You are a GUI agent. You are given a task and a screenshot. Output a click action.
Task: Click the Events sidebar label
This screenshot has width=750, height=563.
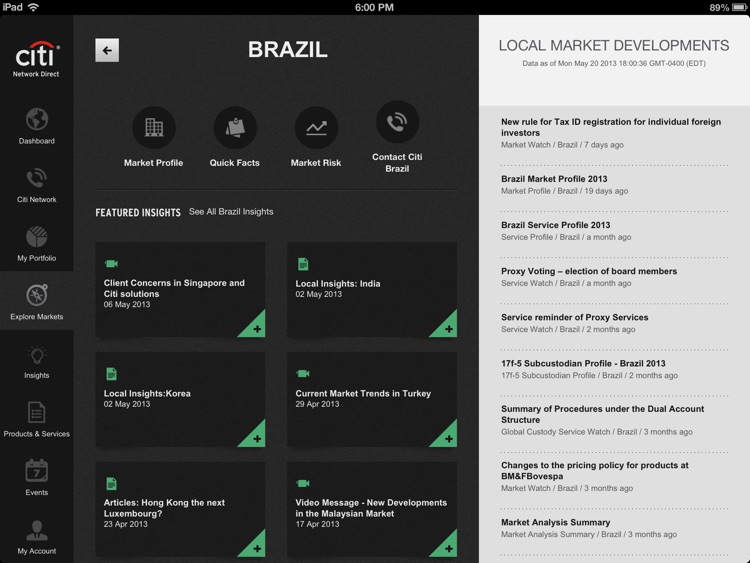coord(37,493)
